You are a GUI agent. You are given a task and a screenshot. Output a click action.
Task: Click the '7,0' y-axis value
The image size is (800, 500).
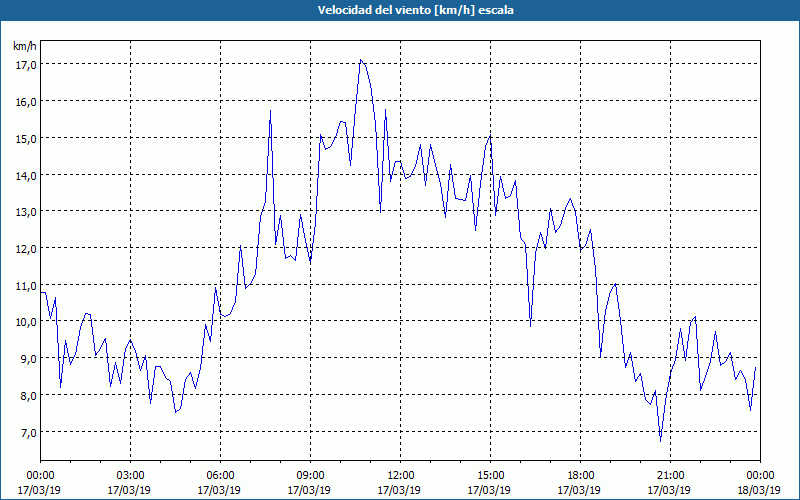[x=29, y=432]
